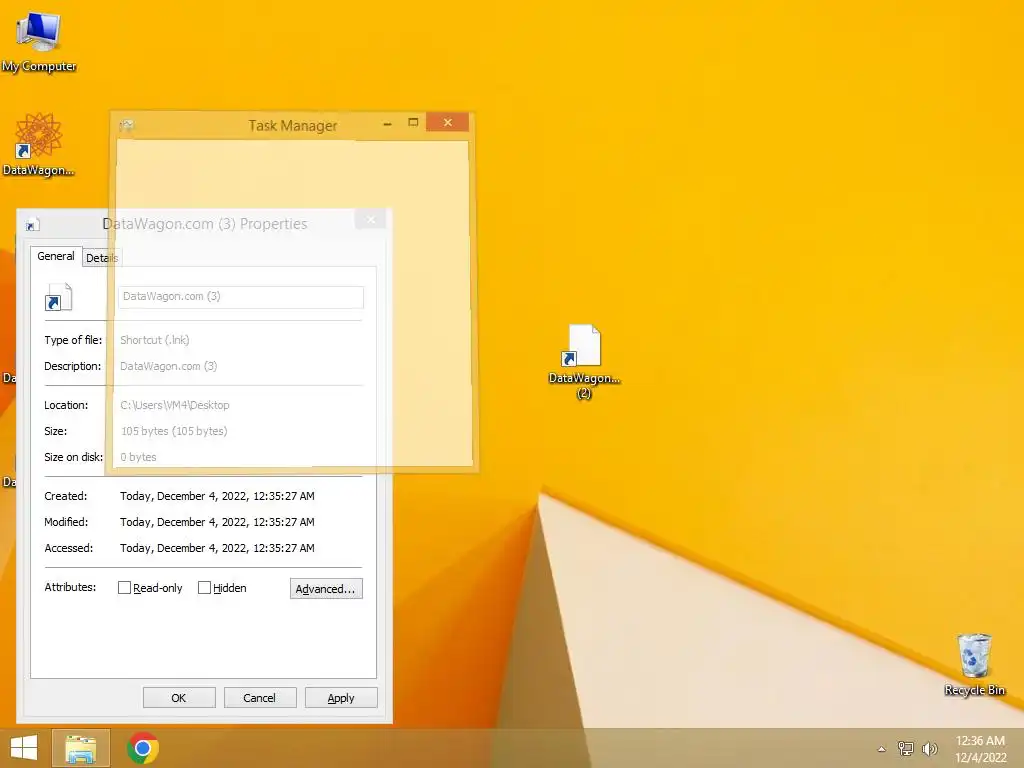Click the Modified date value text
The height and width of the screenshot is (768, 1024).
pyautogui.click(x=217, y=522)
